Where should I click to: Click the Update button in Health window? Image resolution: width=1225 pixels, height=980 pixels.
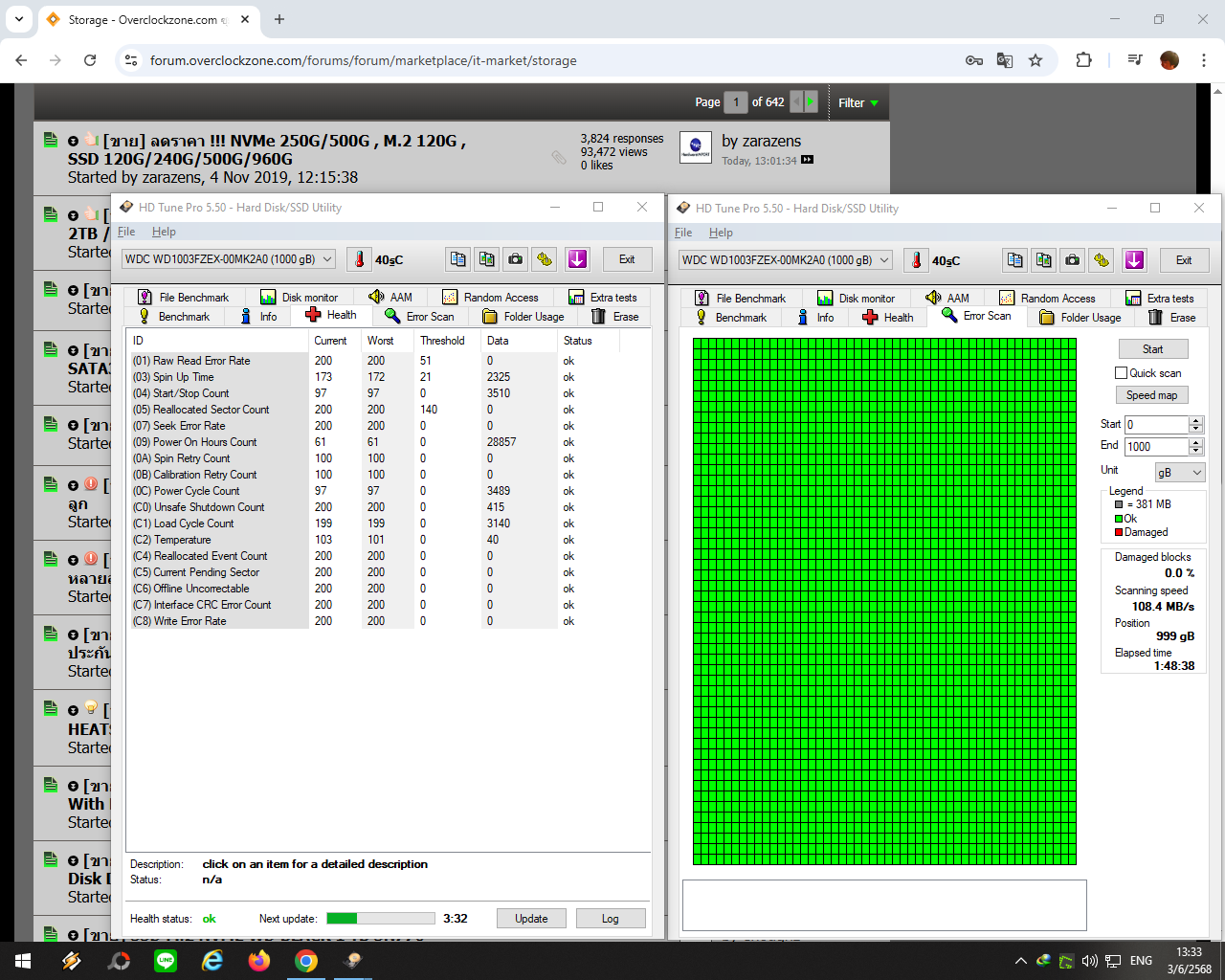pos(531,919)
